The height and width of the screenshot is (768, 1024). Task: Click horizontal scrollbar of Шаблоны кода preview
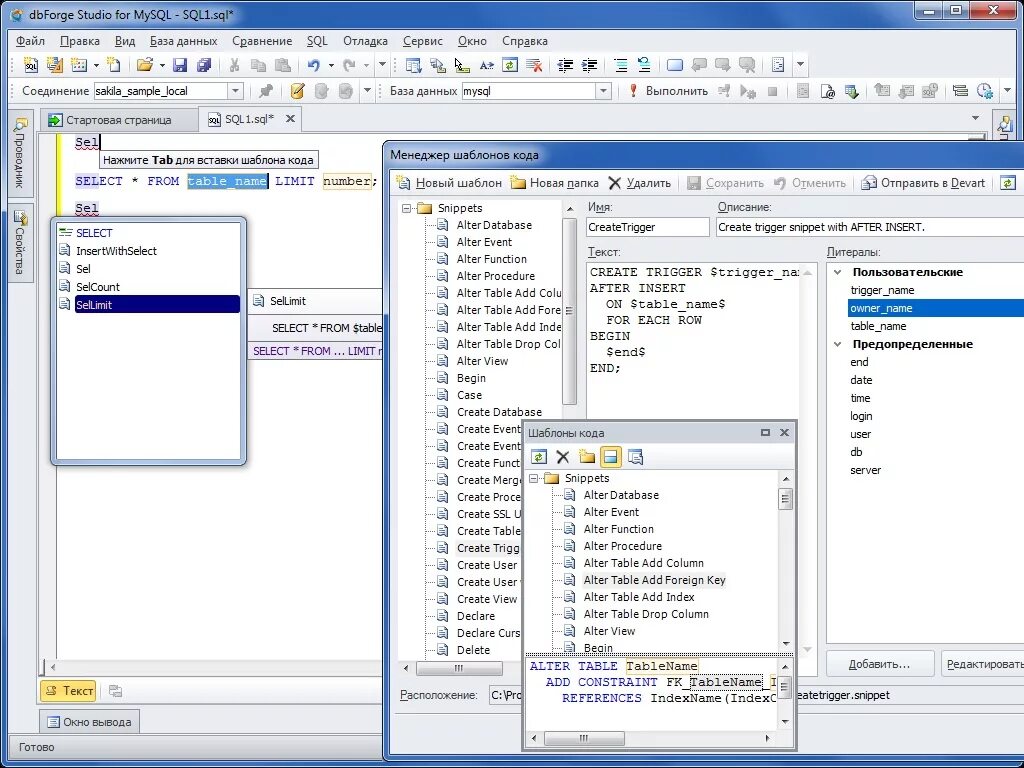(x=584, y=738)
